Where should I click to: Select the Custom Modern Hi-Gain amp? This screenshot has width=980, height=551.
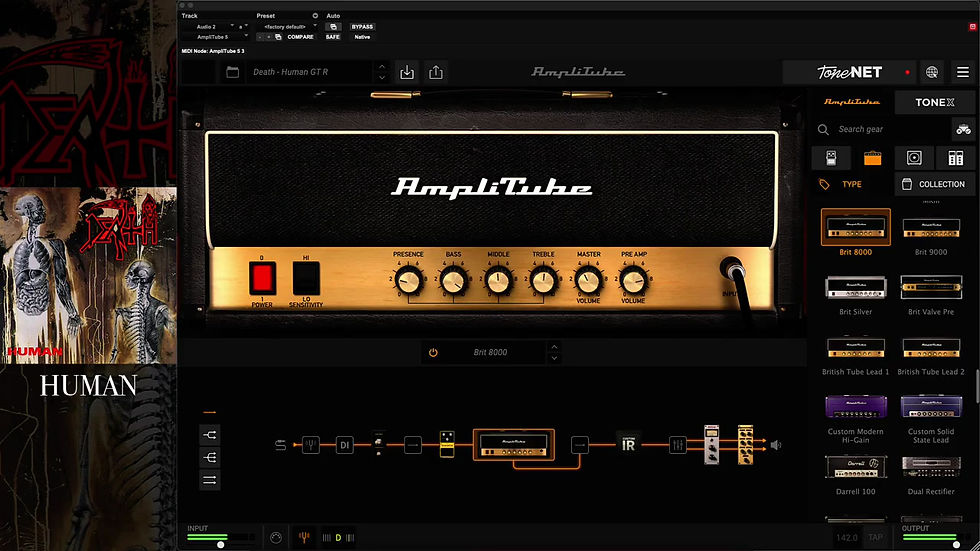coord(856,407)
